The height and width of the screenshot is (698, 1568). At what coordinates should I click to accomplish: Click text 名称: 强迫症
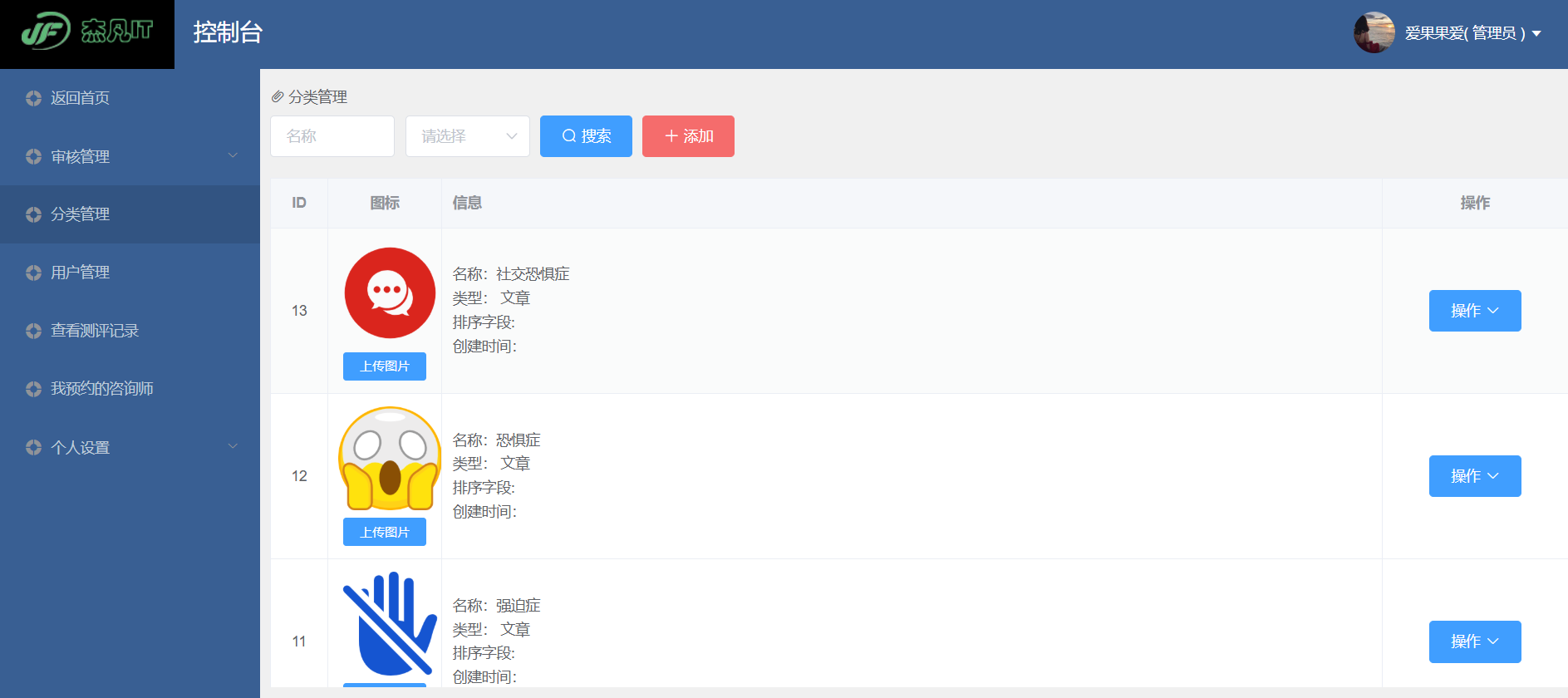(496, 606)
